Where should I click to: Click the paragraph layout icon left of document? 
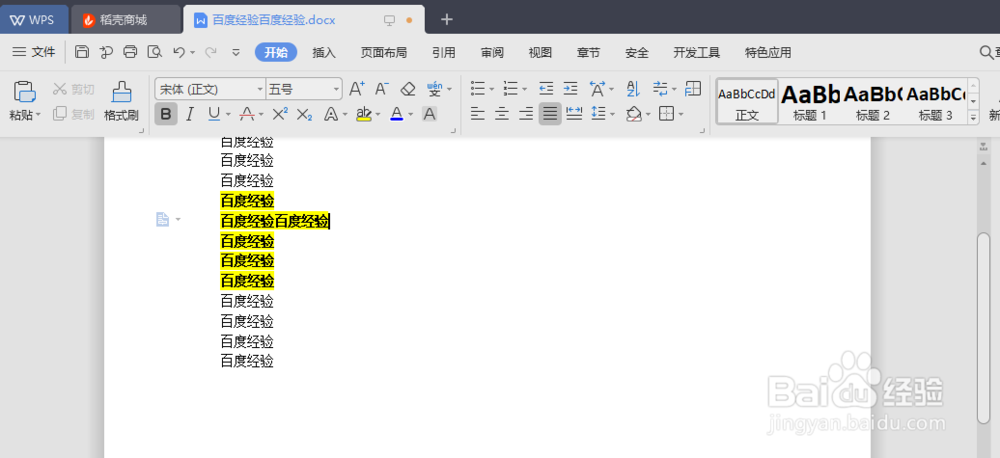(x=163, y=219)
